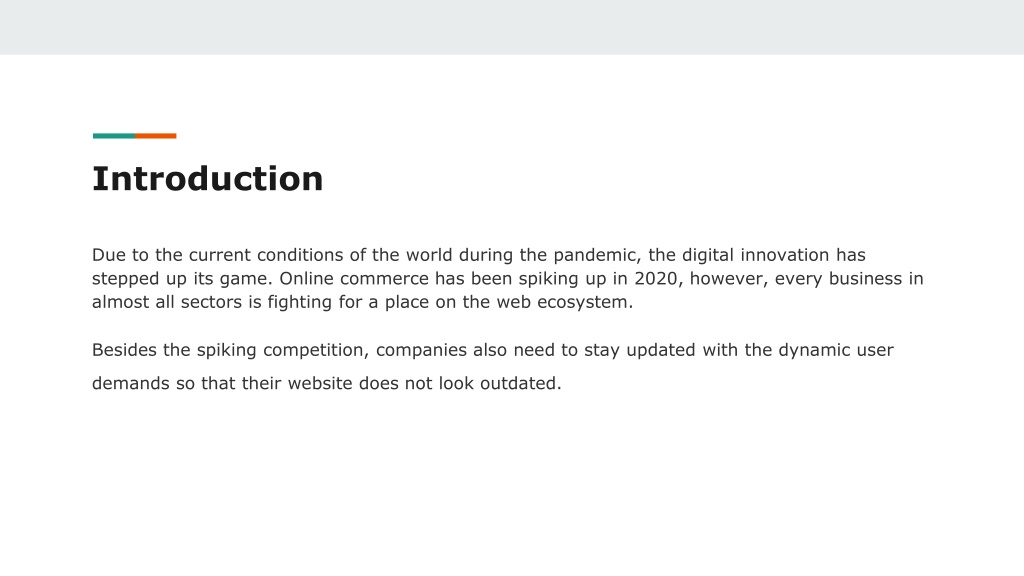Click the phrase 'spiking competition'

click(280, 351)
